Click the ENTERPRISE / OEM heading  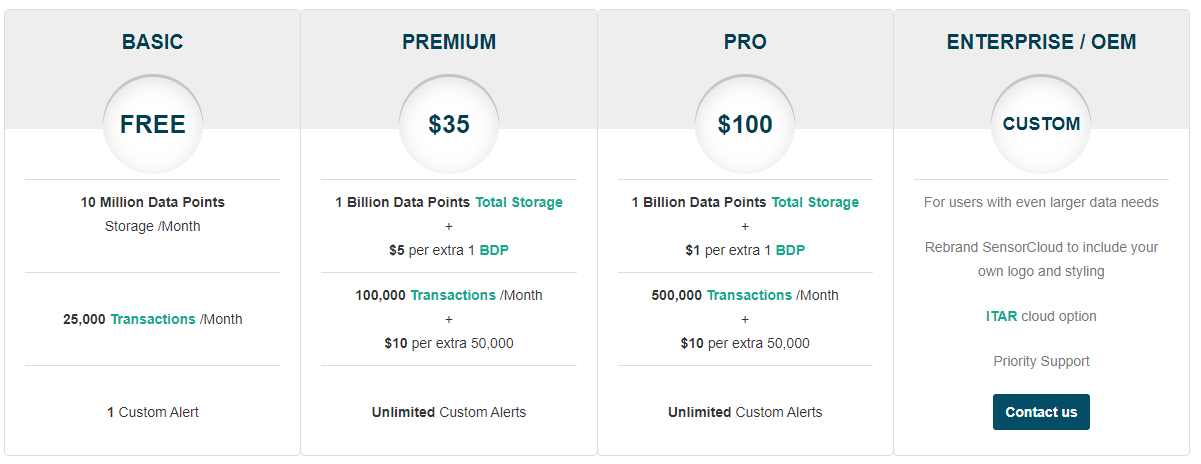pyautogui.click(x=1041, y=42)
